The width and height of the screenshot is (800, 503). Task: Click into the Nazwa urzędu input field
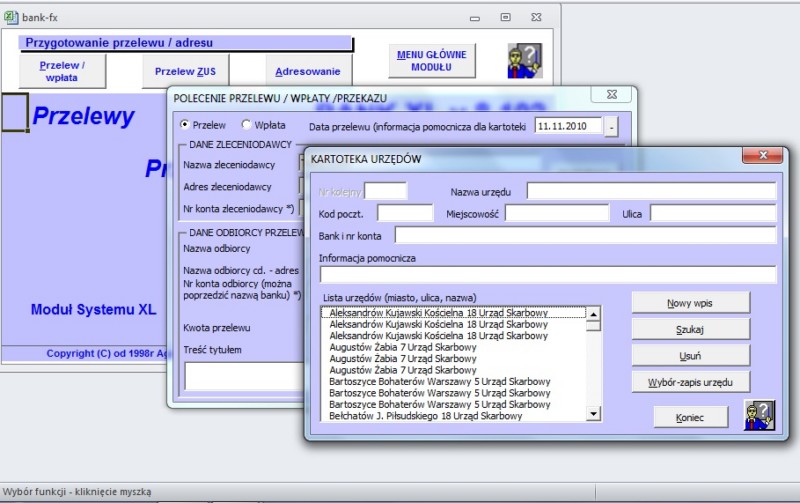pyautogui.click(x=651, y=191)
